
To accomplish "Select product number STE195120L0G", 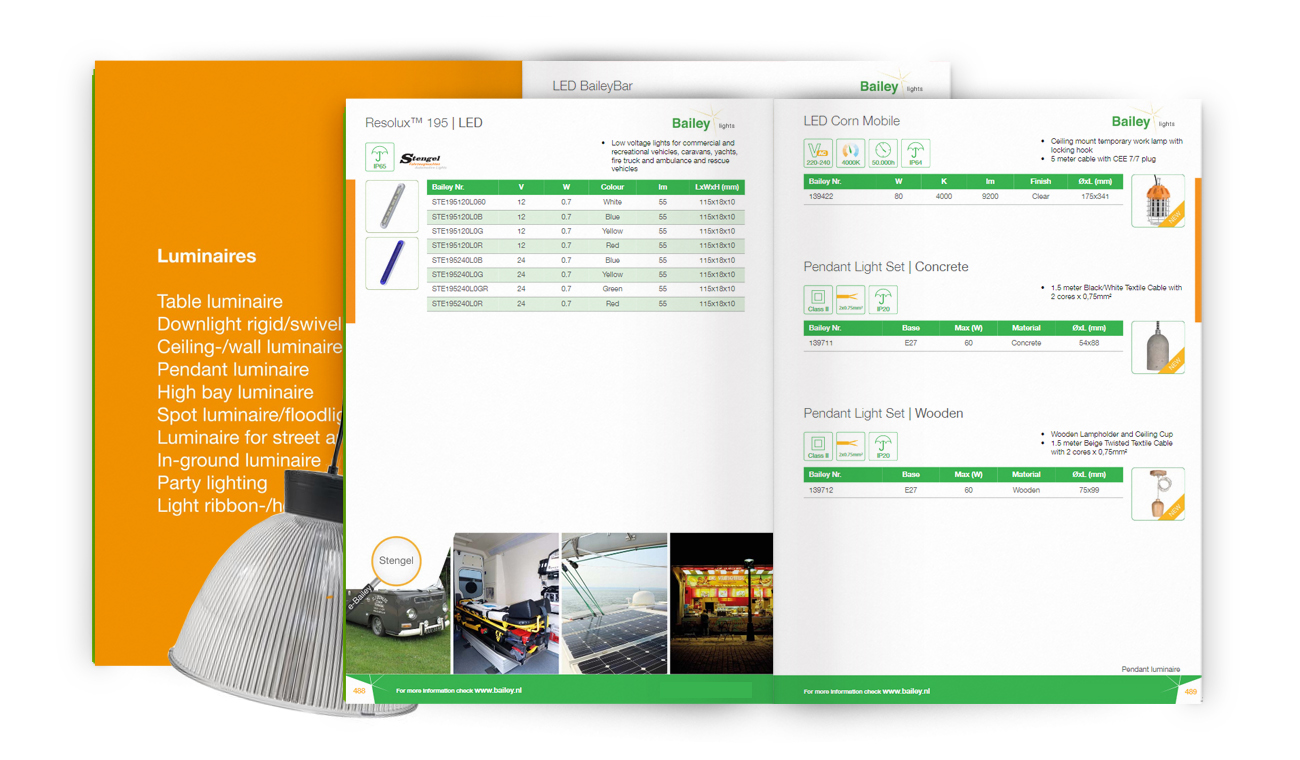I will [457, 231].
